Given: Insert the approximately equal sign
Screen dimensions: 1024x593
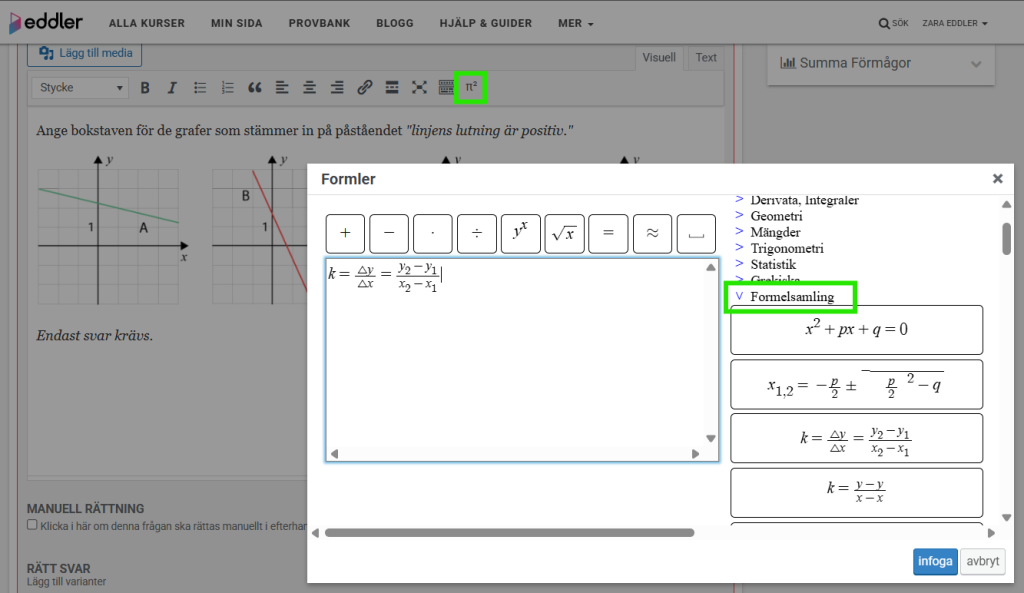Looking at the screenshot, I should 652,233.
